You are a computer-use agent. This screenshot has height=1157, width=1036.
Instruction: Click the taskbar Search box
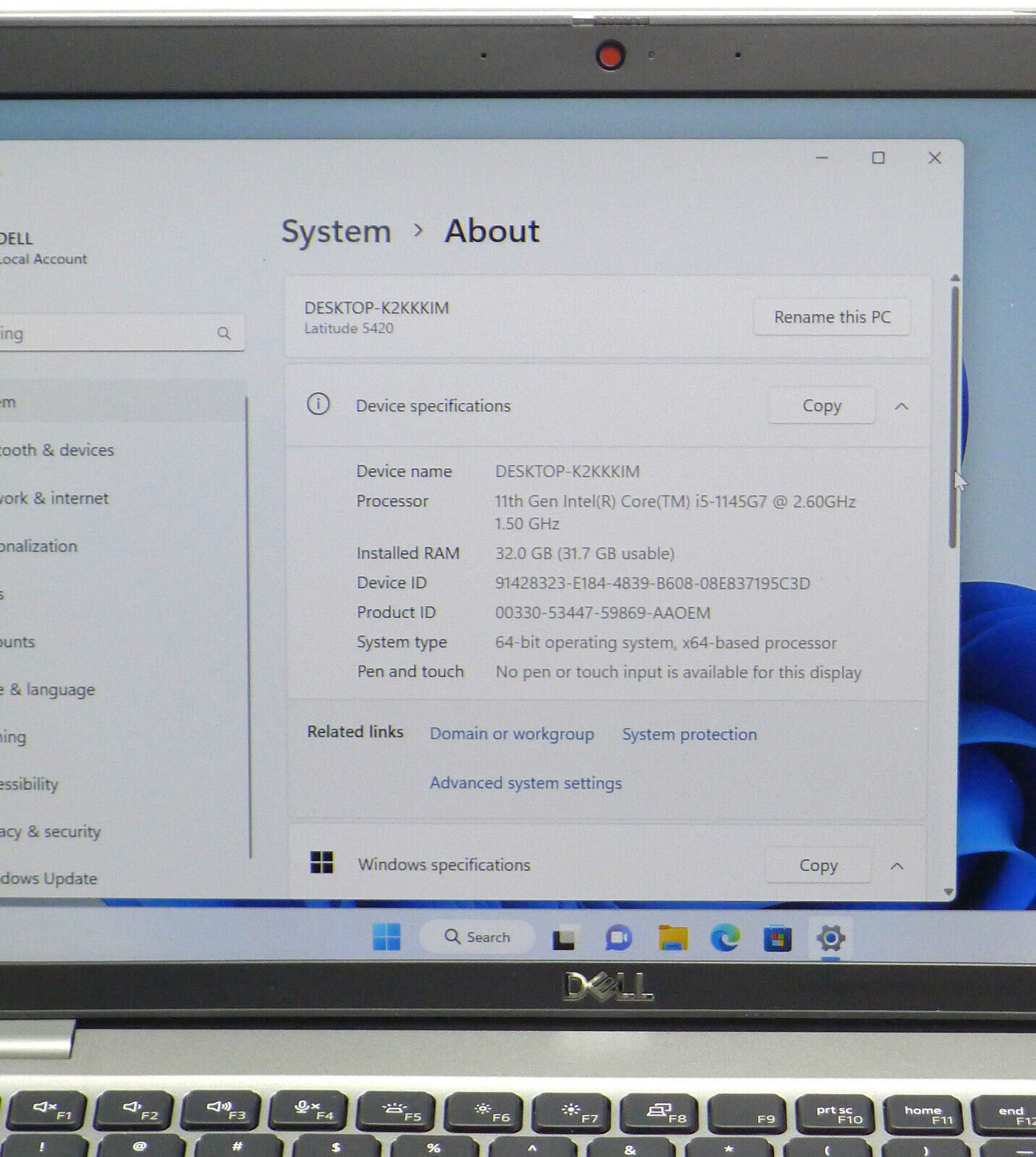[477, 937]
